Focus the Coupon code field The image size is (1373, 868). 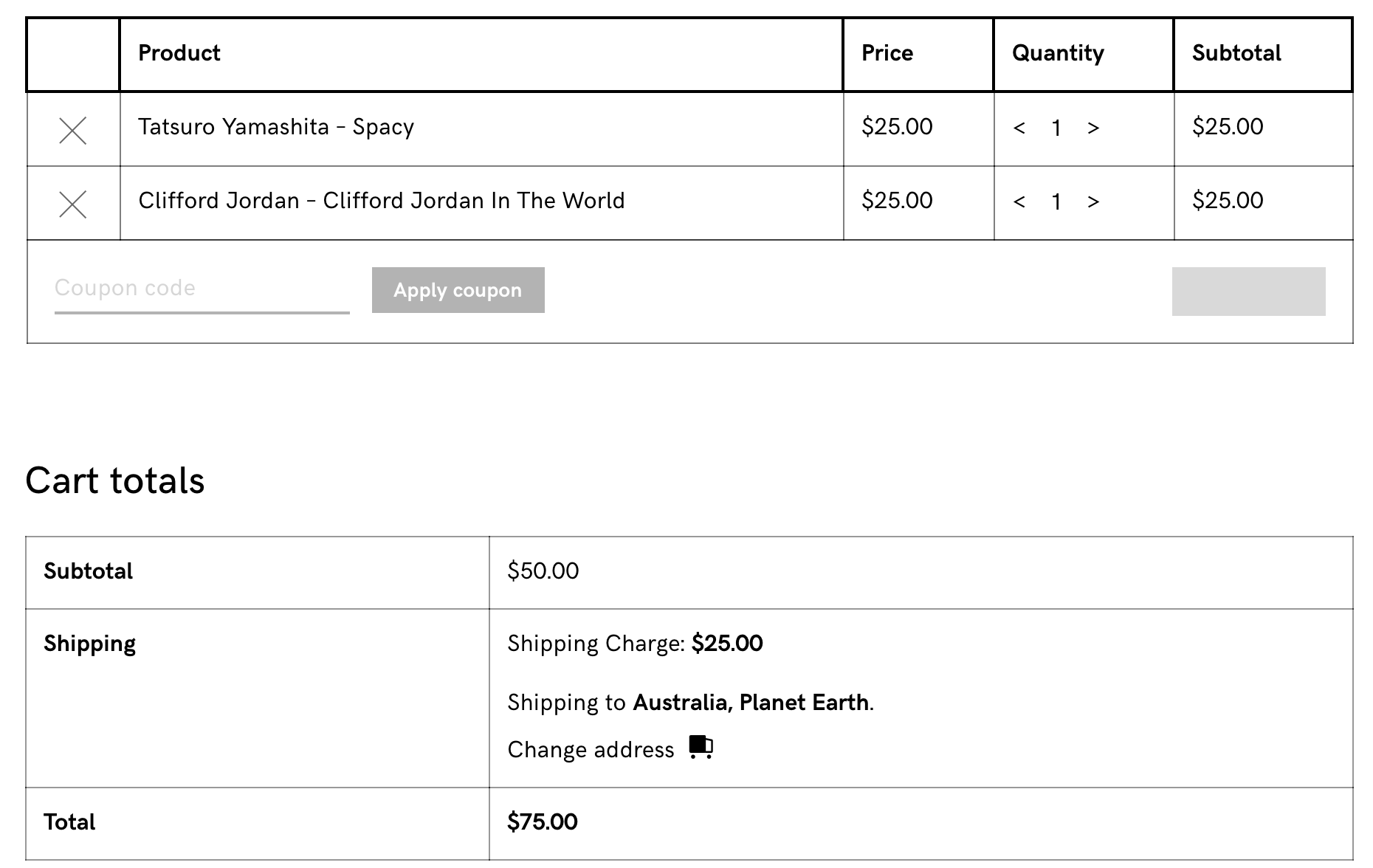[x=202, y=289]
